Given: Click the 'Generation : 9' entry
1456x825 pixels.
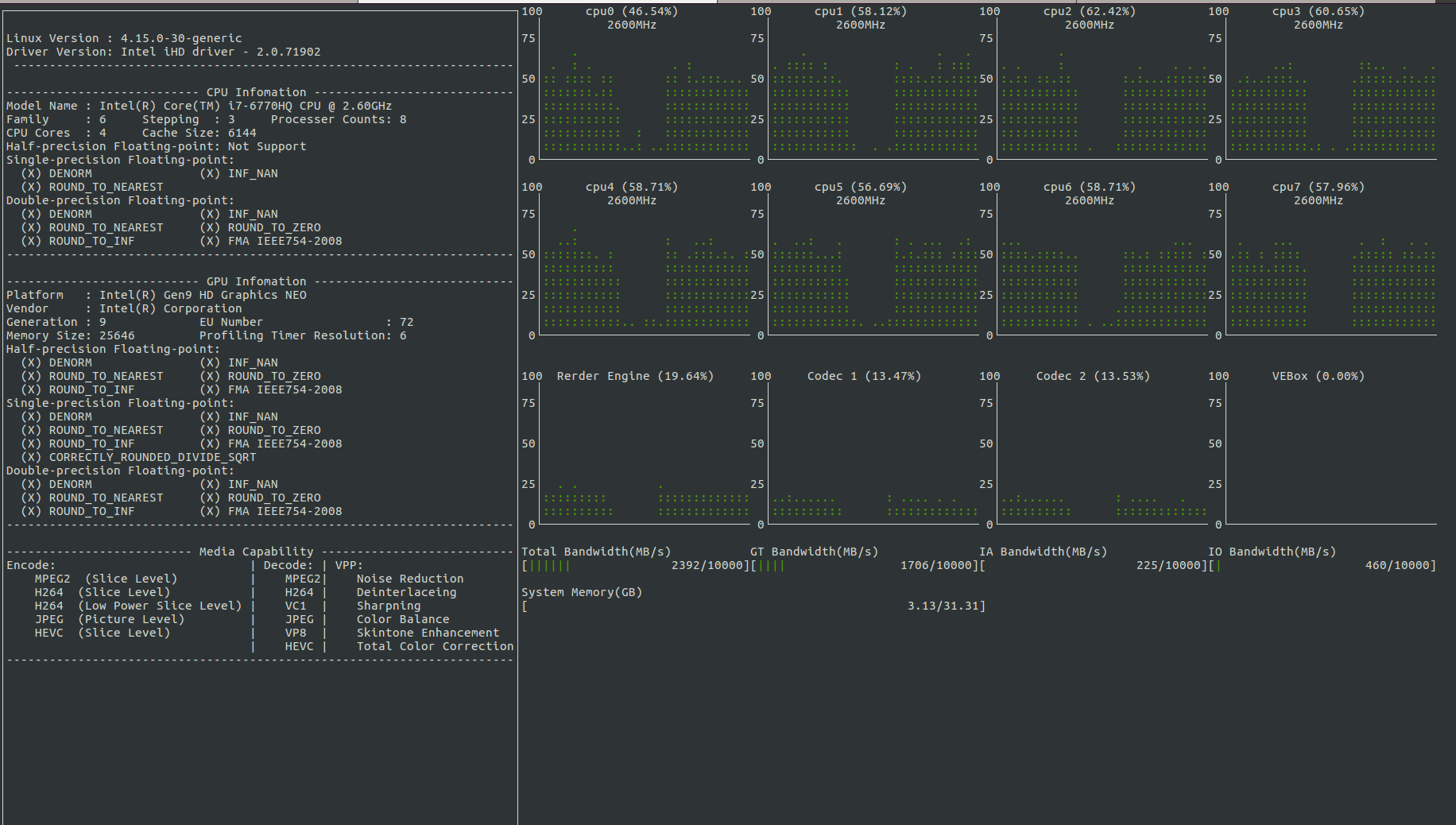Looking at the screenshot, I should tap(56, 322).
